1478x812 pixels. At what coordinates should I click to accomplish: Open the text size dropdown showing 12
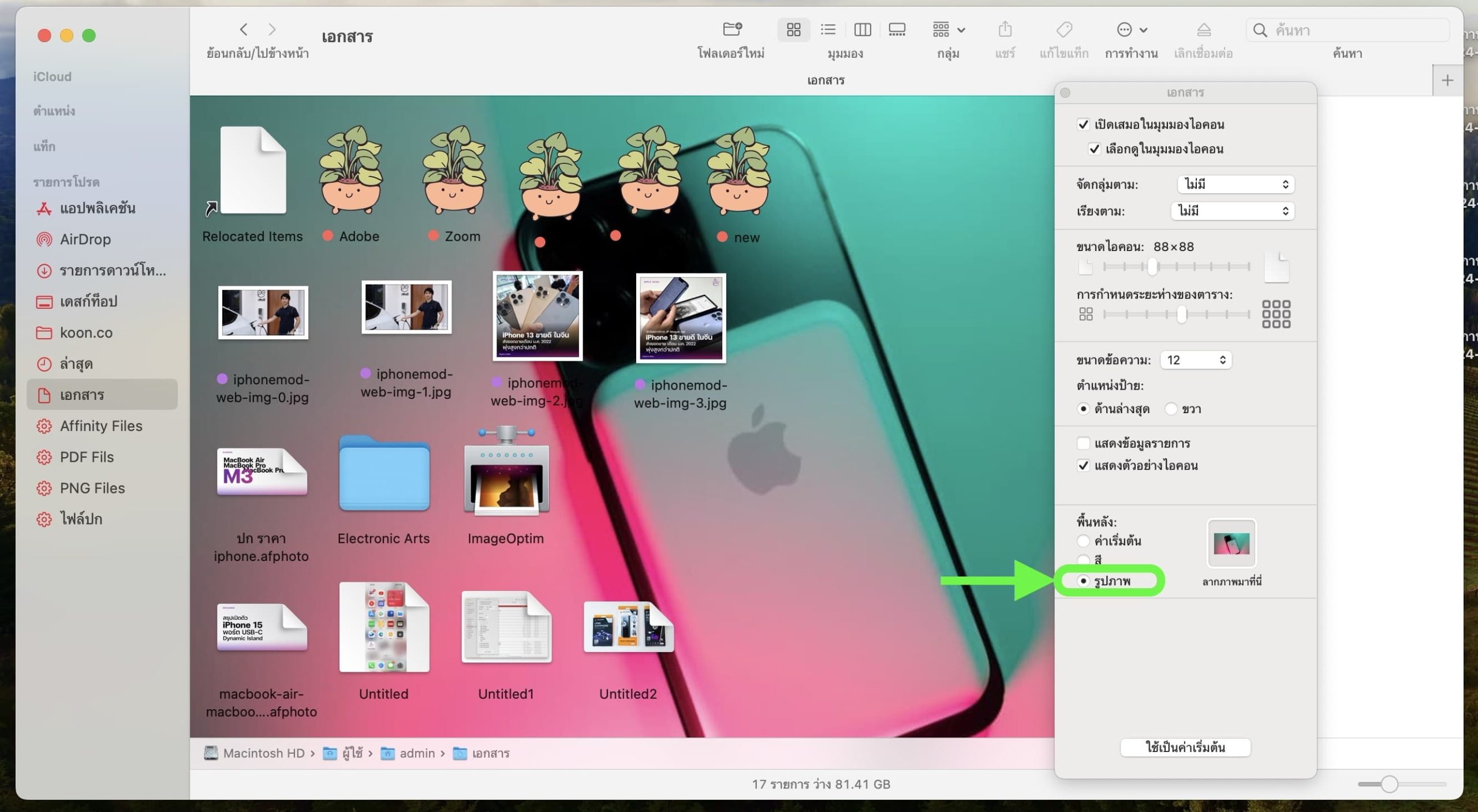point(1196,360)
